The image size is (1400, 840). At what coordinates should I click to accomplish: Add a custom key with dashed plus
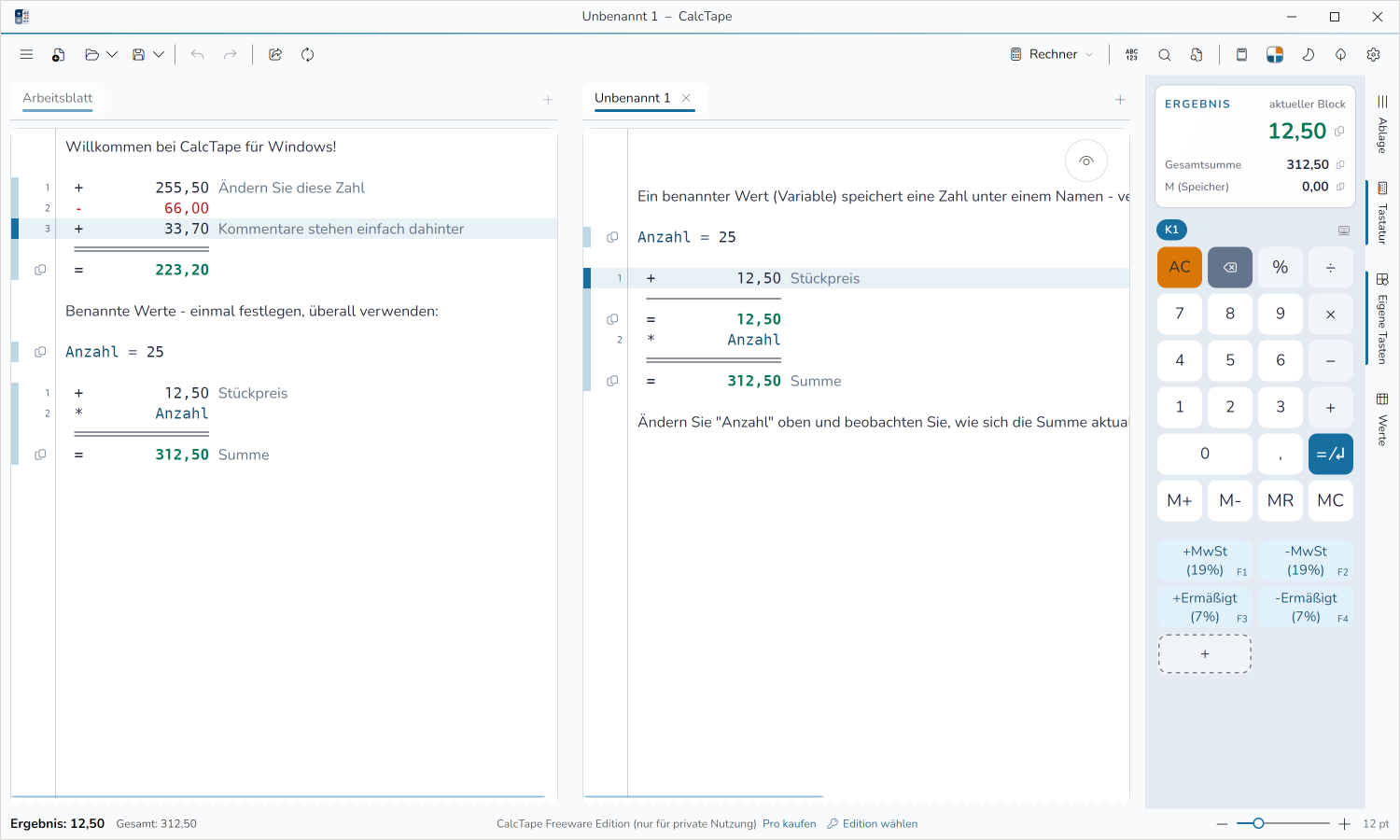pos(1205,654)
